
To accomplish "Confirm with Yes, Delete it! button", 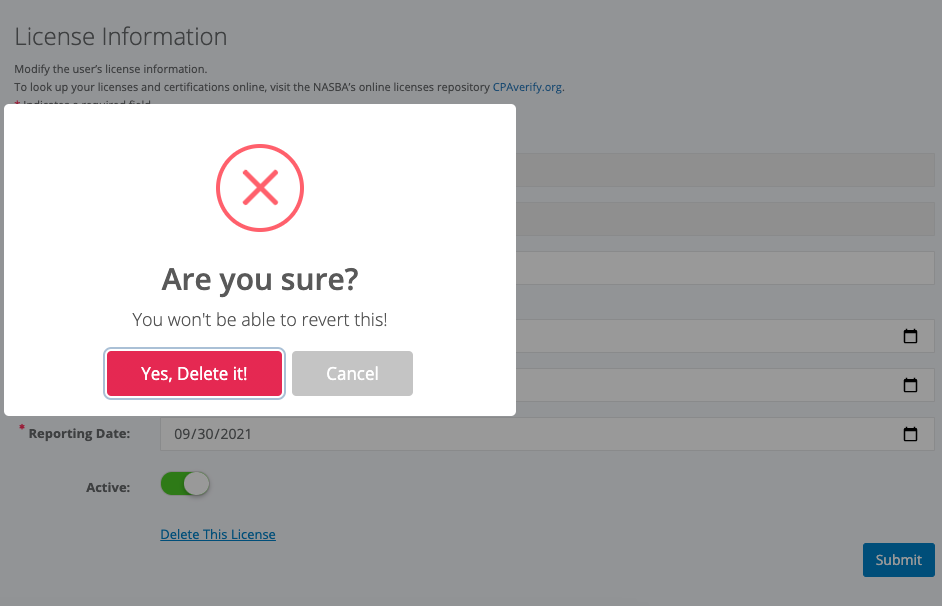I will point(194,374).
